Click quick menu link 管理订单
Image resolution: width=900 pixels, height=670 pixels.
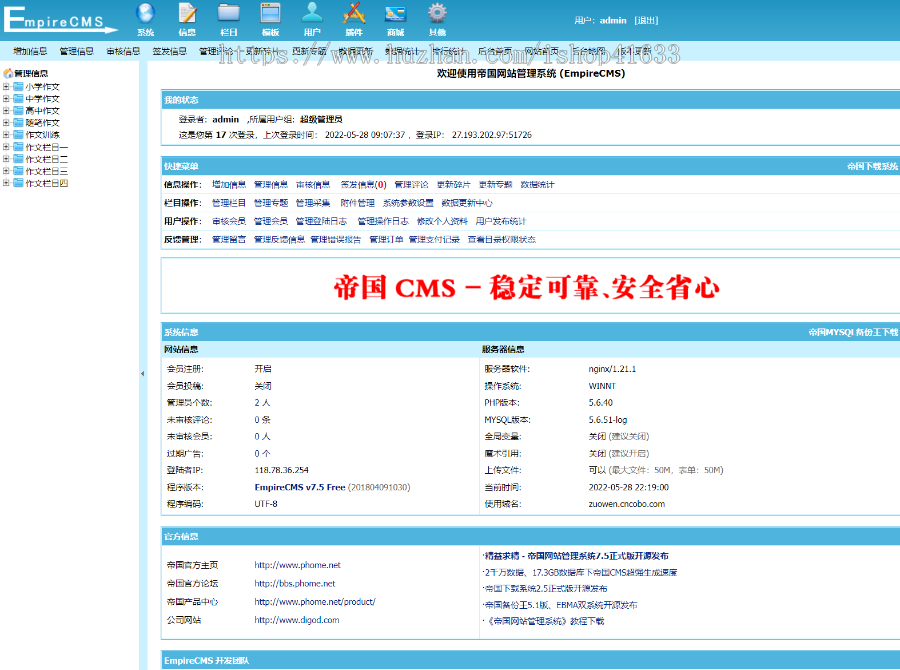pyautogui.click(x=386, y=240)
